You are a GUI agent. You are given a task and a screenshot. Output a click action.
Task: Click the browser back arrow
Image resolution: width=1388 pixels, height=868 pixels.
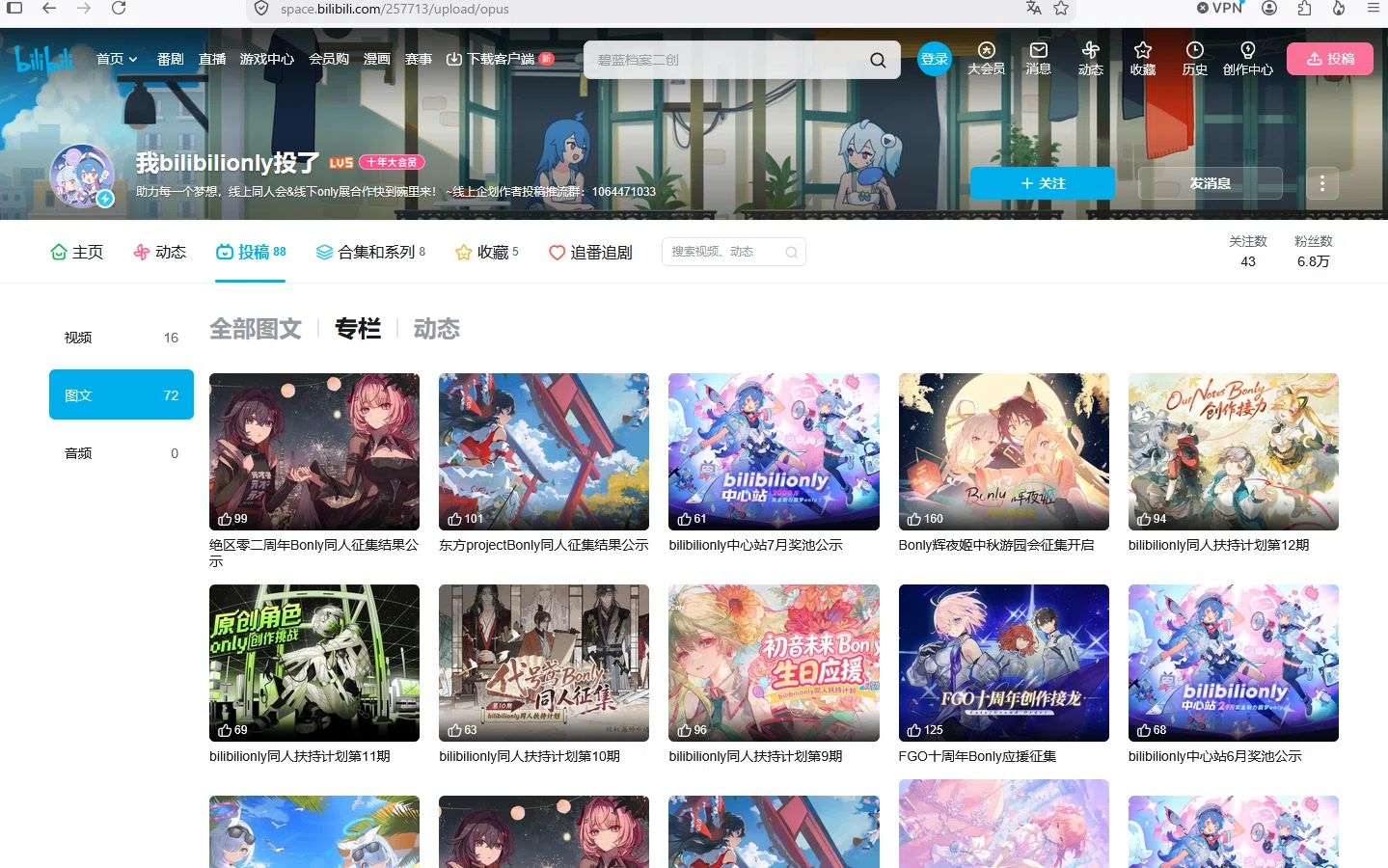coord(49,9)
